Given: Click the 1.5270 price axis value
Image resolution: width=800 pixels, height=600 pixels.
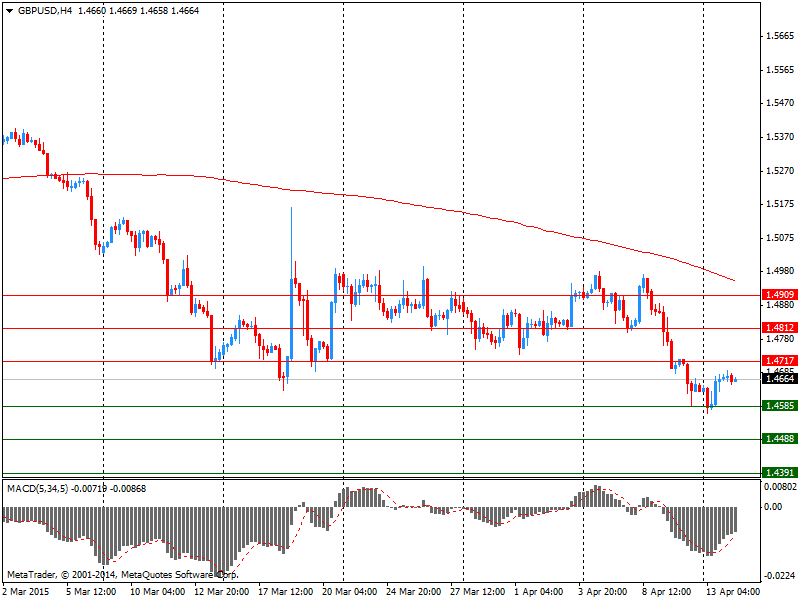Looking at the screenshot, I should click(x=780, y=170).
